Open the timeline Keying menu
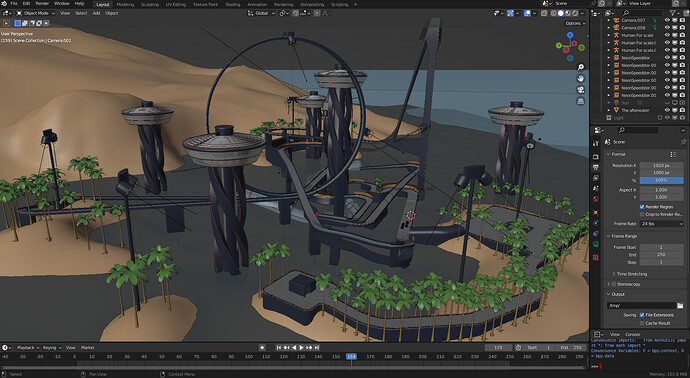690x378 pixels. (51, 348)
